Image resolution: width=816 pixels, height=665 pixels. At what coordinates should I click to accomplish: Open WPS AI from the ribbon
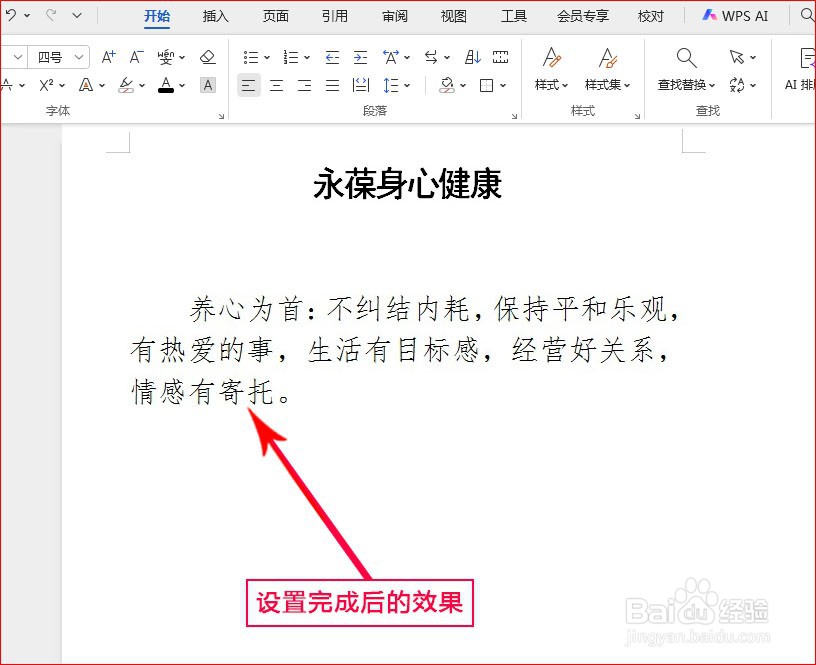pyautogui.click(x=734, y=15)
